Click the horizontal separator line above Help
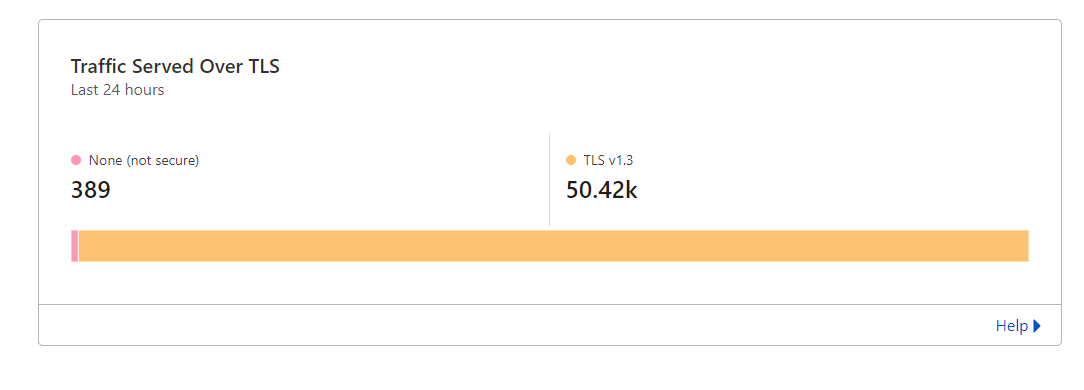1084x390 pixels. [550, 304]
